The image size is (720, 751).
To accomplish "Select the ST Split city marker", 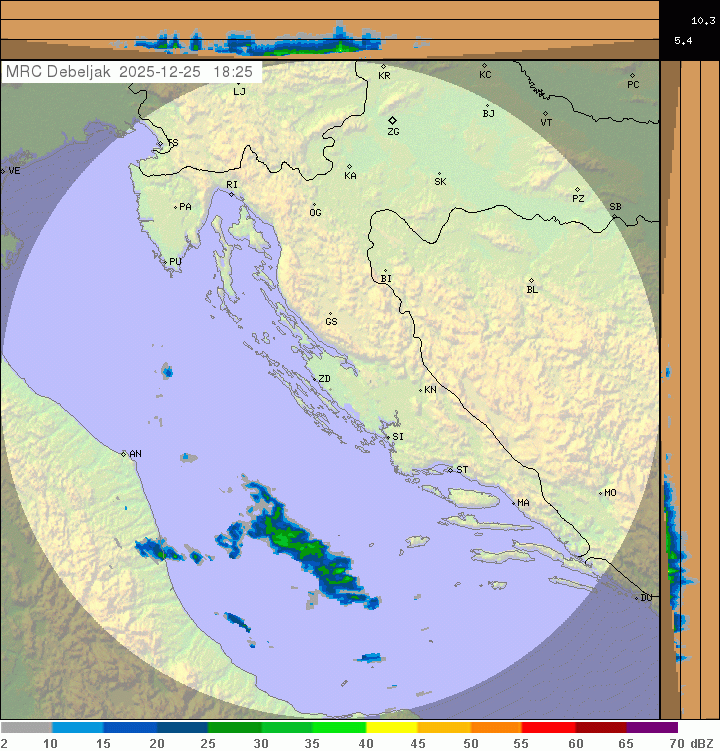I will pos(450,469).
